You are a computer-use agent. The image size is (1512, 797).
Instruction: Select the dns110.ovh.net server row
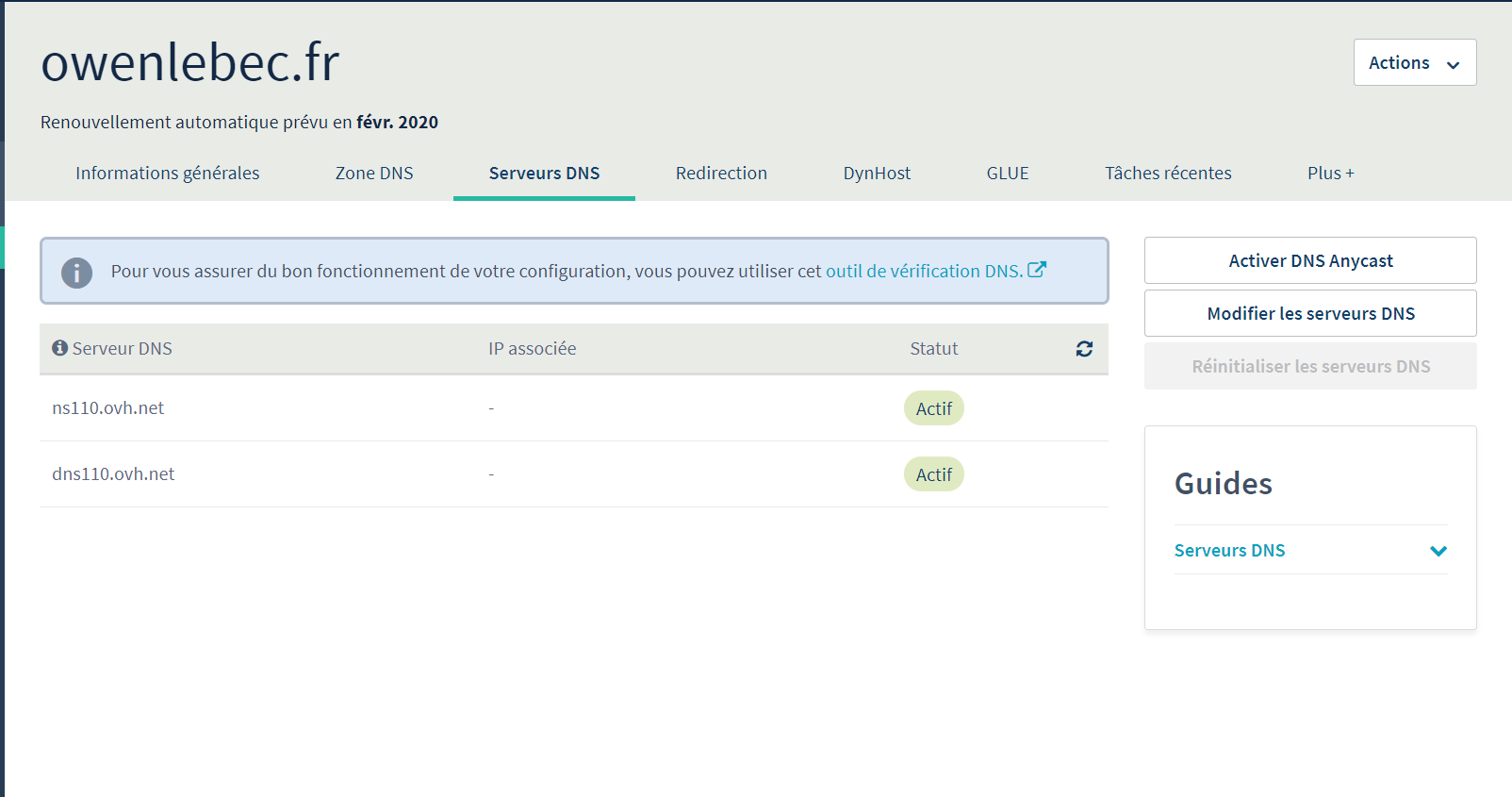click(574, 474)
